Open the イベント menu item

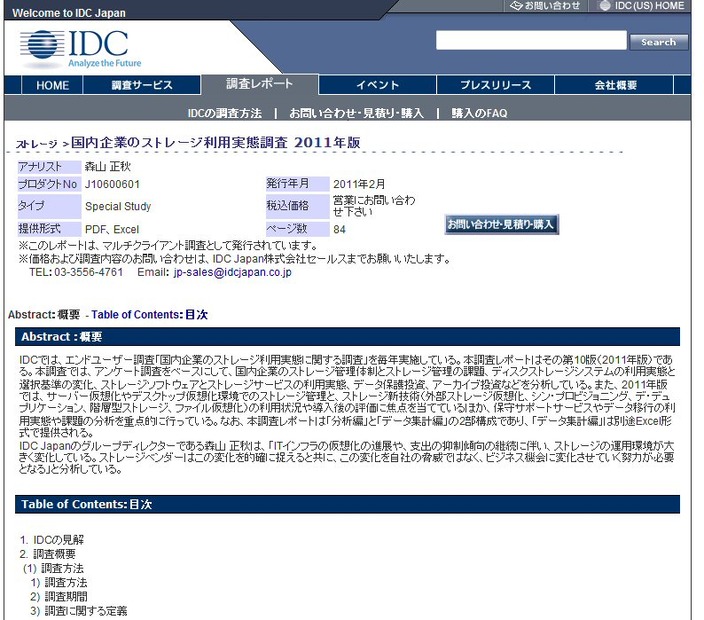(377, 85)
